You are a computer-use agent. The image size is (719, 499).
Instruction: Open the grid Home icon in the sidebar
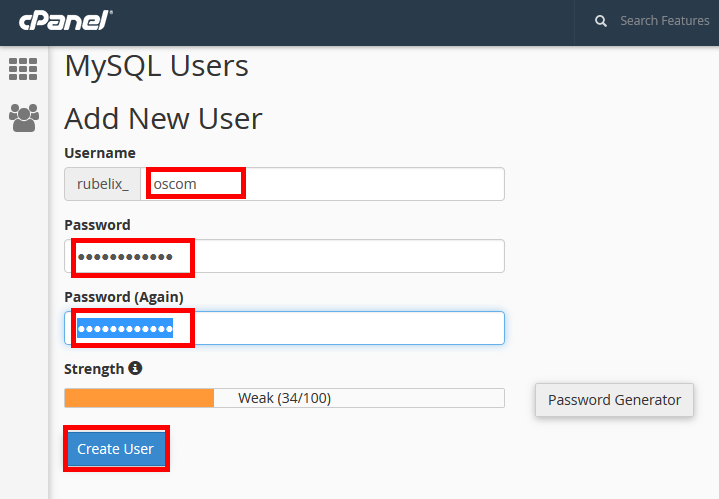(x=23, y=69)
